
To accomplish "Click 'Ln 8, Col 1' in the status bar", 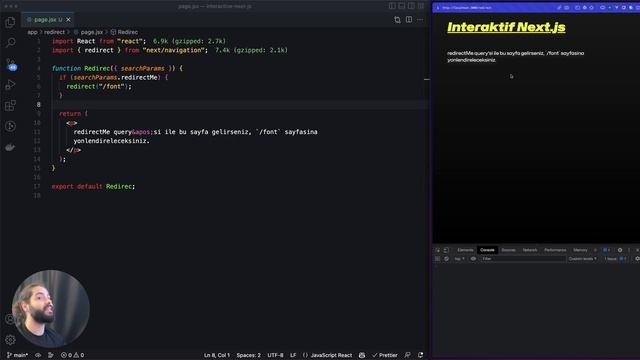I will tap(217, 355).
